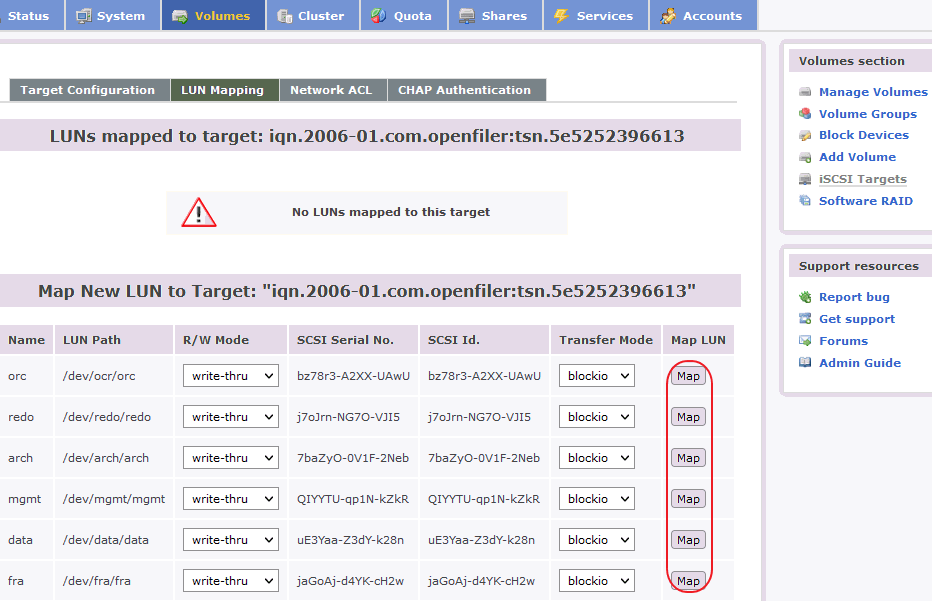Screen dimensions: 932x601
Task: Click the Volumes tab drive icon
Action: pos(180,16)
